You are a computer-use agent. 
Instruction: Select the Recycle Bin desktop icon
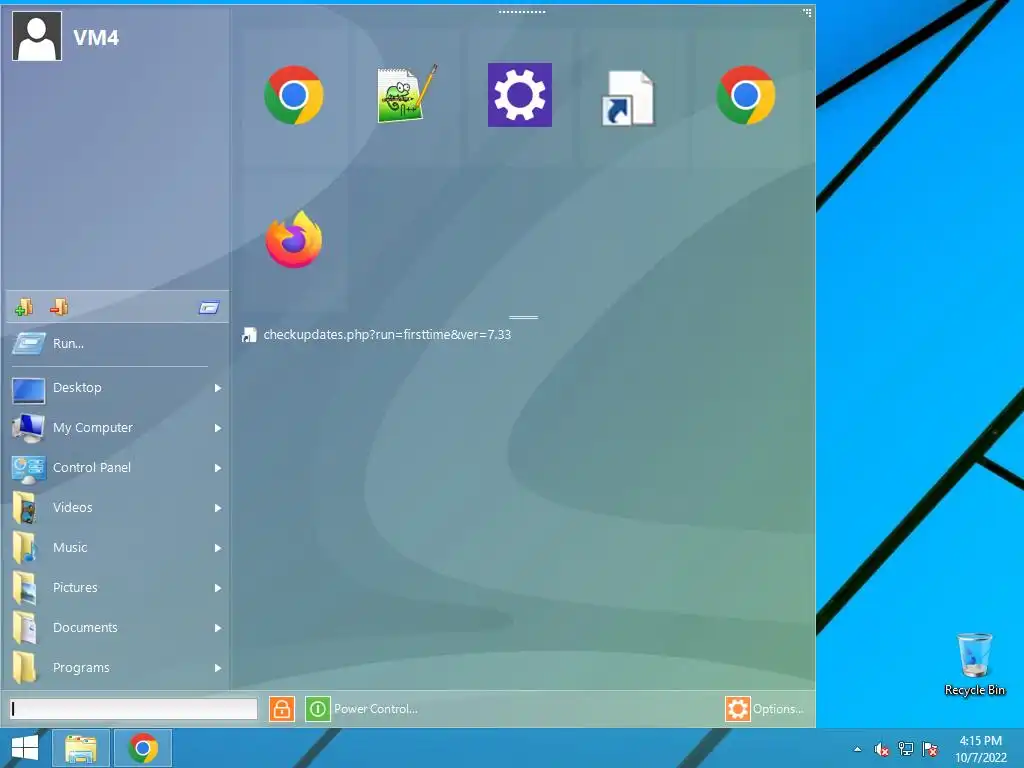coord(974,664)
